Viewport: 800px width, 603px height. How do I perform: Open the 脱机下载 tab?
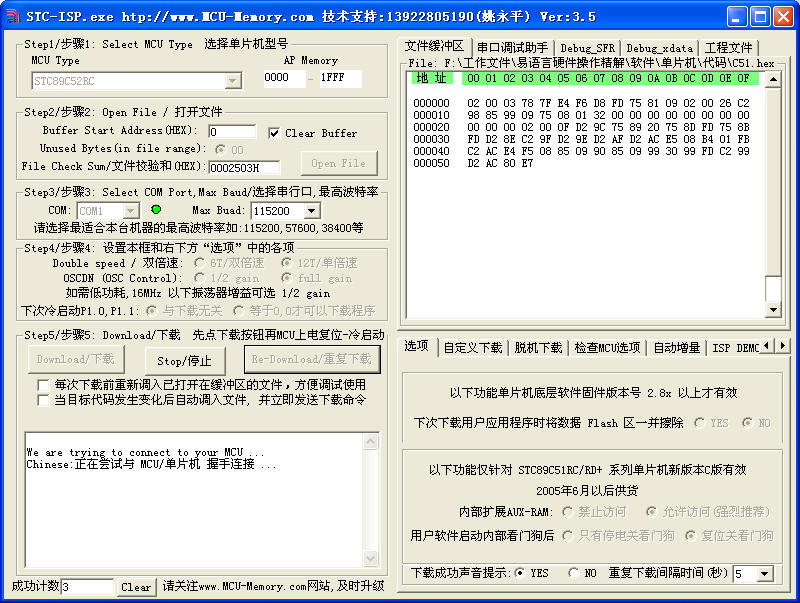tap(538, 347)
